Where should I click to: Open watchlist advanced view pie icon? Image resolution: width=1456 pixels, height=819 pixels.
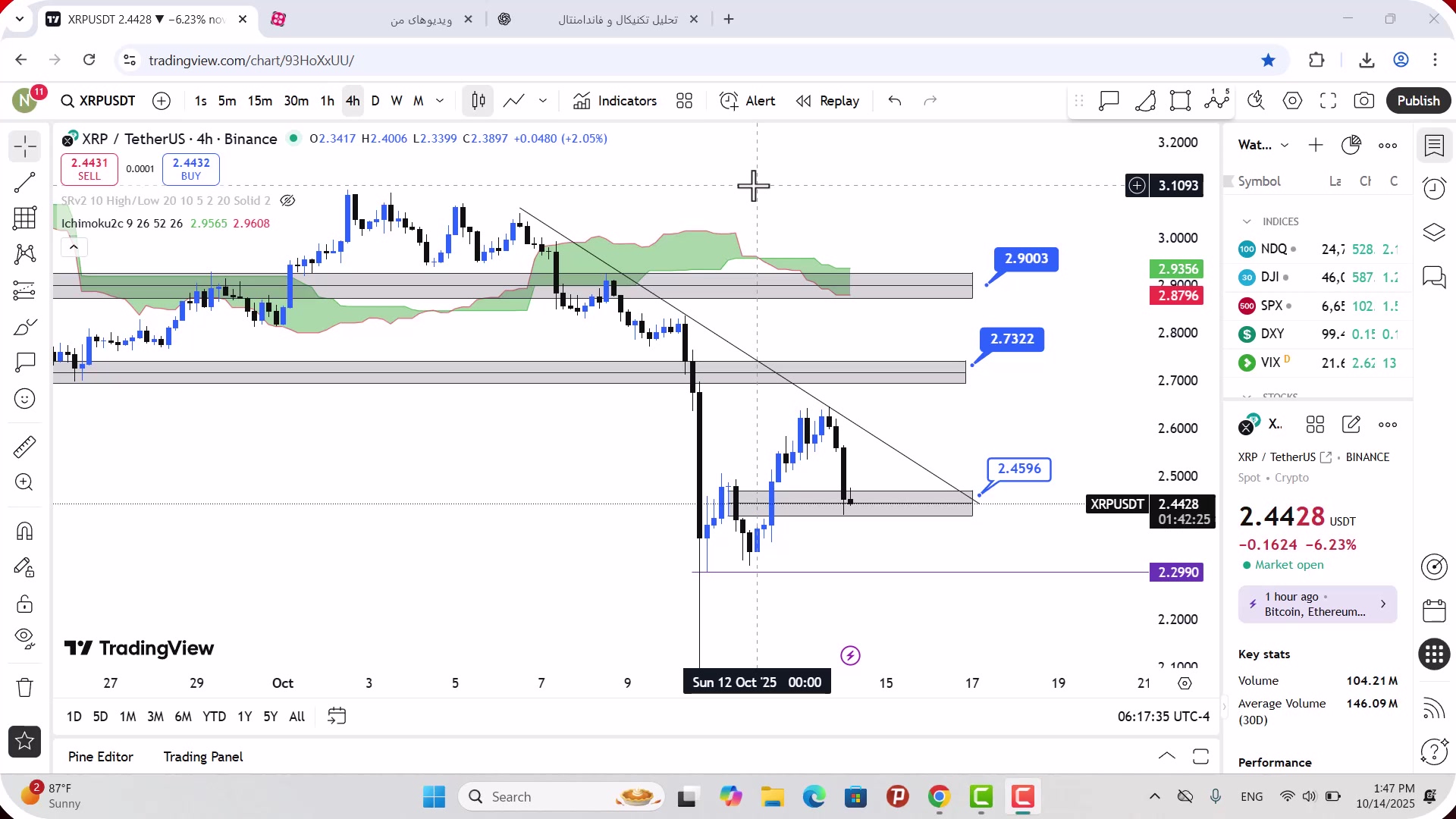(1351, 145)
